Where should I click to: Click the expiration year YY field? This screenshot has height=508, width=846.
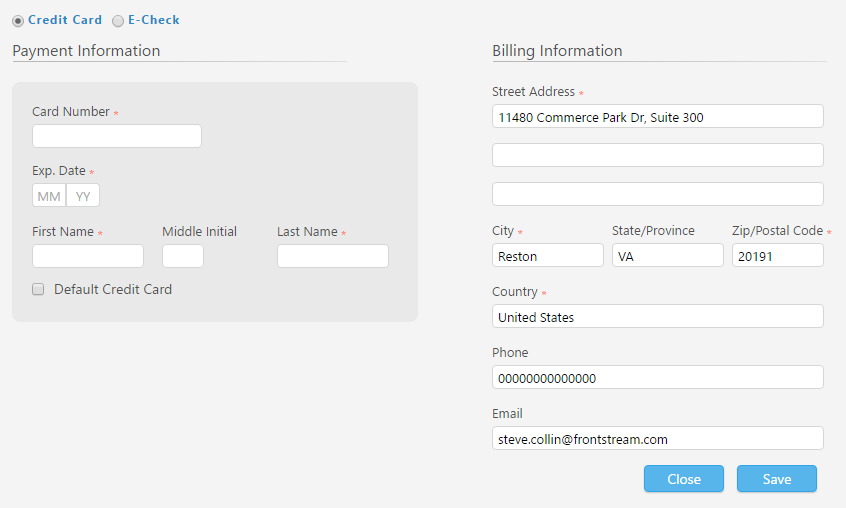(x=83, y=196)
